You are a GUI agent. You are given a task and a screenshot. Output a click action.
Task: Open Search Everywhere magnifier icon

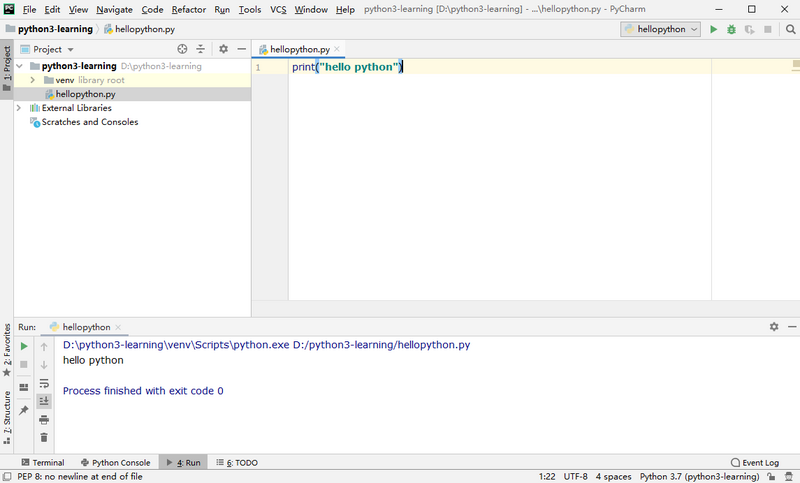[x=790, y=30]
